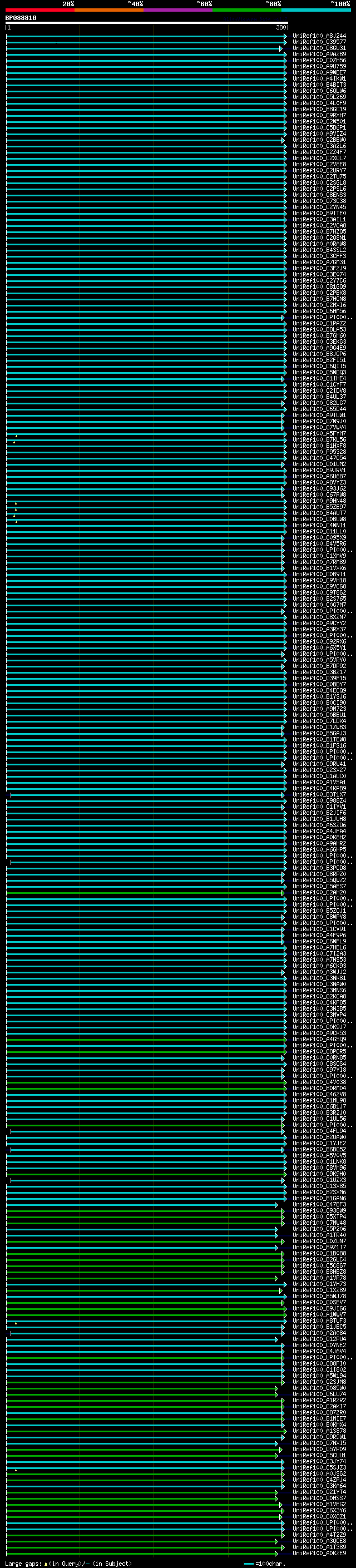Select hit label UniRef100_Q73C38
The width and height of the screenshot is (356, 1568).
[x=319, y=201]
